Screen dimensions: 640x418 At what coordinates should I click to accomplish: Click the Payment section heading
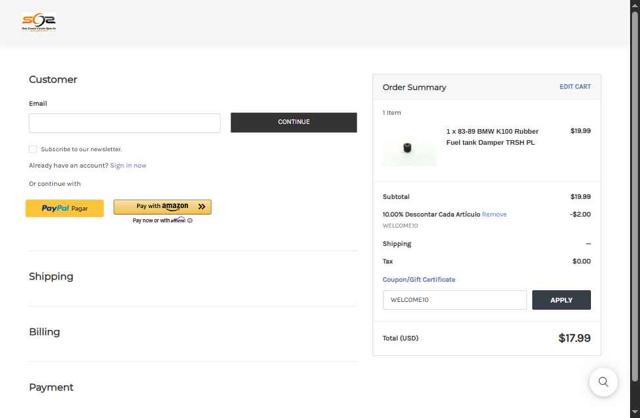click(x=51, y=387)
